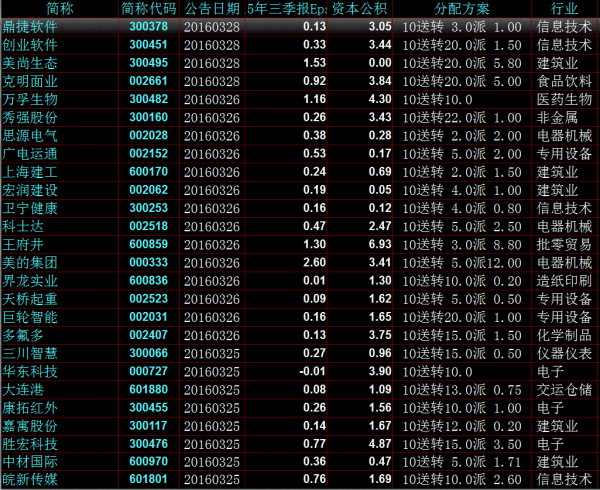Screen dimensions: 600x490
Task: Select stock name 思源电气
Action: coord(30,136)
